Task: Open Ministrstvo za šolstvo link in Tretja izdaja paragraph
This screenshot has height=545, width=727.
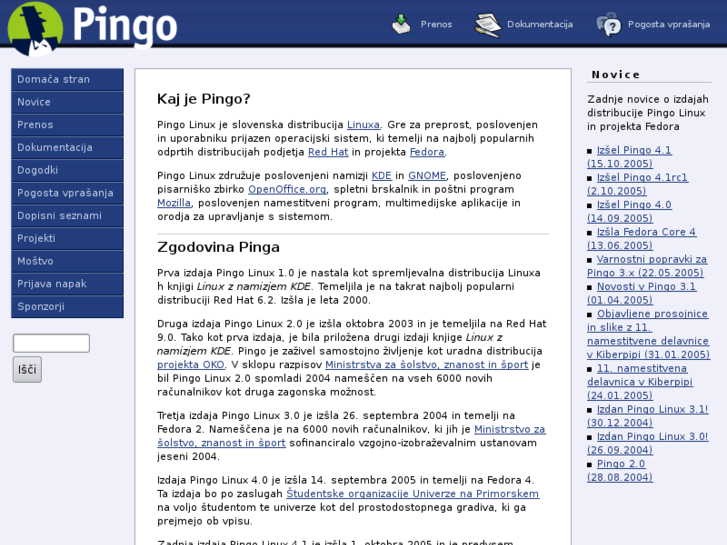Action: [510, 430]
